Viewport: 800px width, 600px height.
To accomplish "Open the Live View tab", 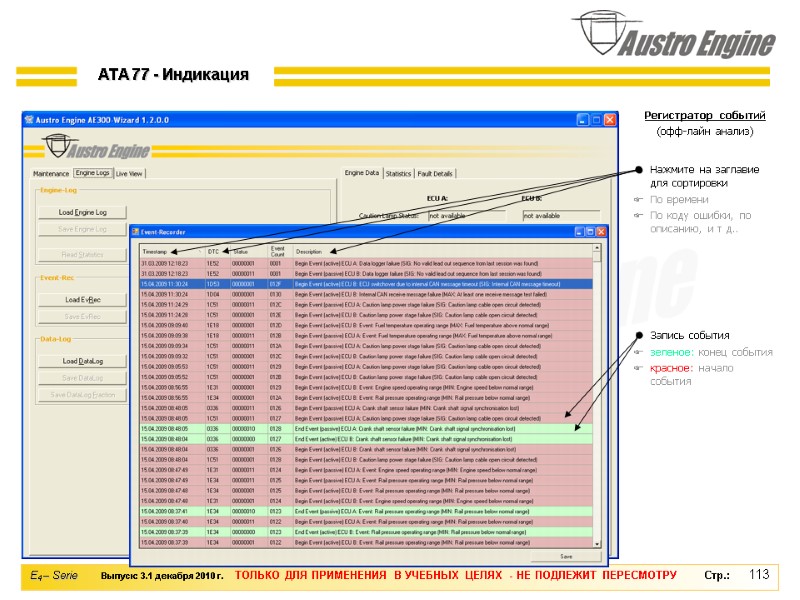I will point(129,173).
